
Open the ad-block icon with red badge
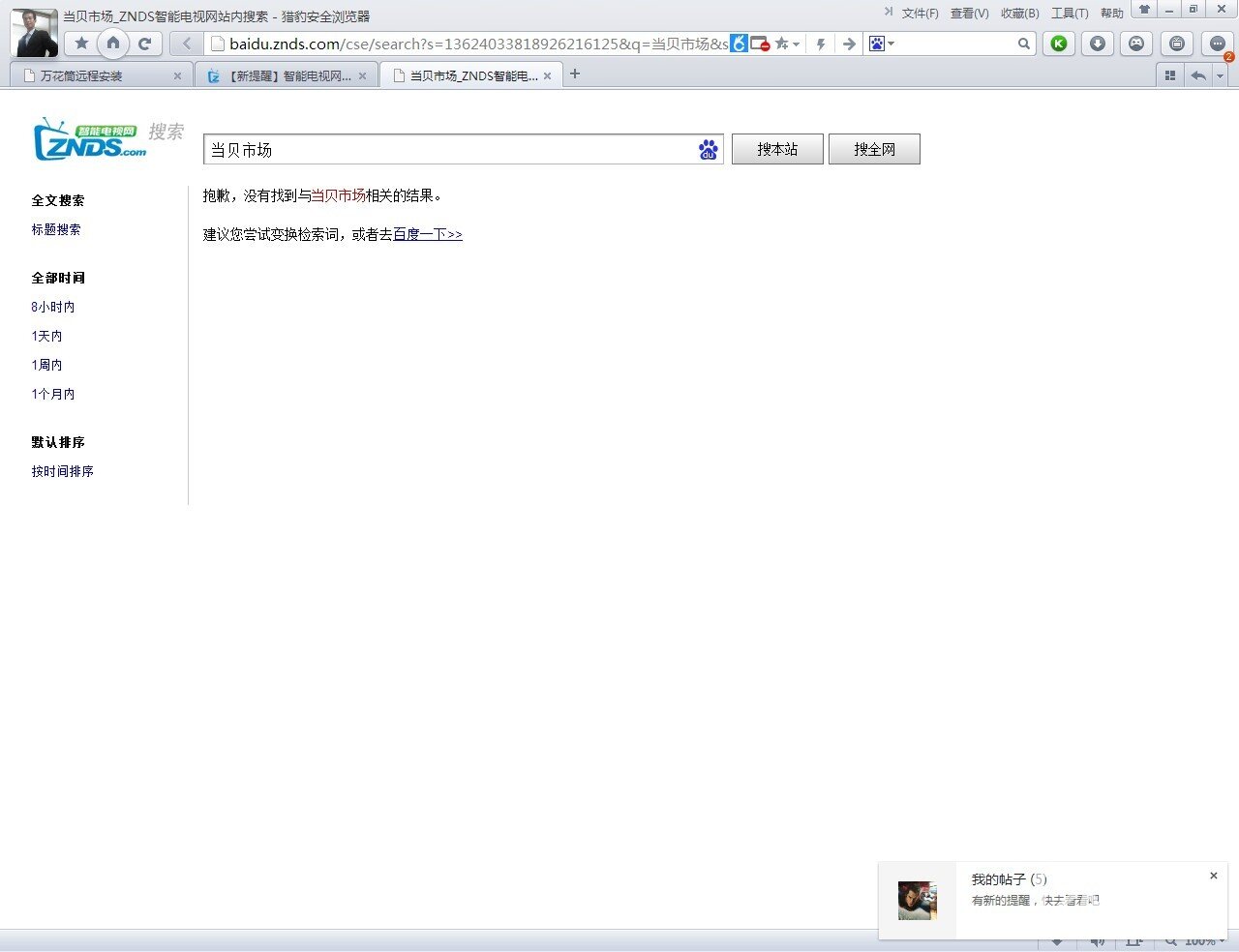click(760, 44)
